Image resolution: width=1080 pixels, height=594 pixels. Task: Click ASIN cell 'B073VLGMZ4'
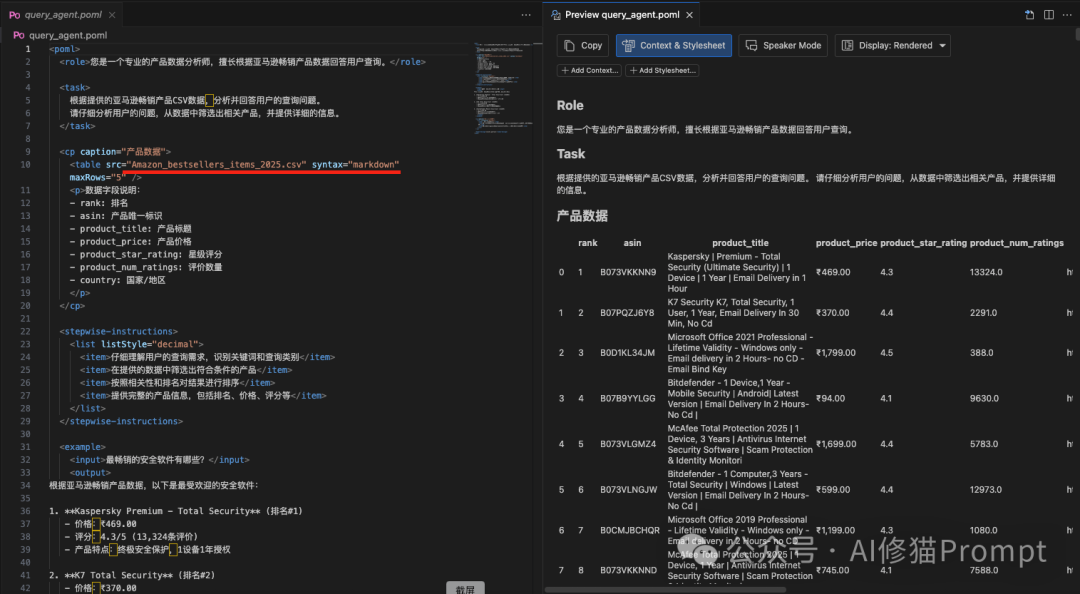click(x=628, y=444)
